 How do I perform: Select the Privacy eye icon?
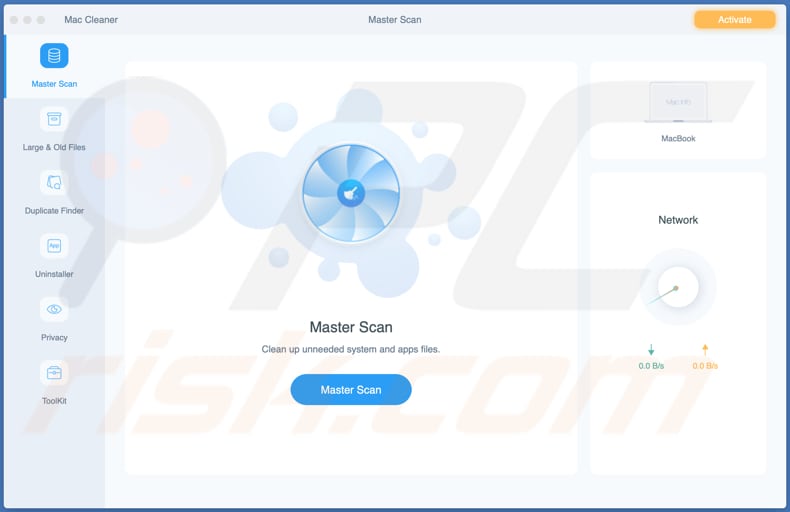tap(54, 309)
